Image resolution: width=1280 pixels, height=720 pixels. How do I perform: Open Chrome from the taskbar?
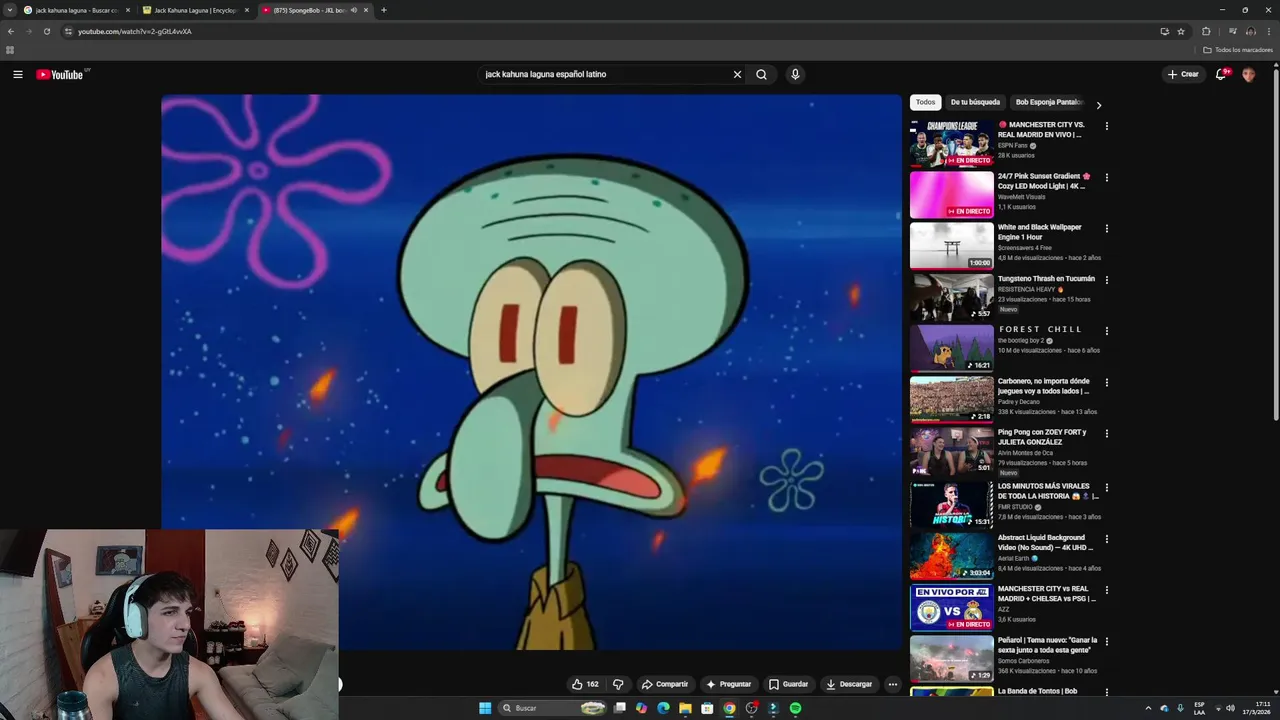[729, 708]
